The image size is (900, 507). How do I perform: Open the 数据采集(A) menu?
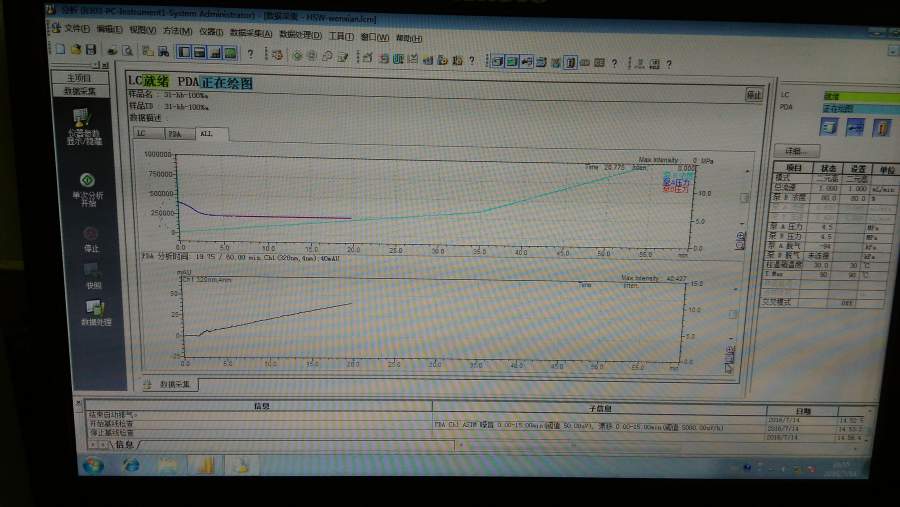point(251,33)
